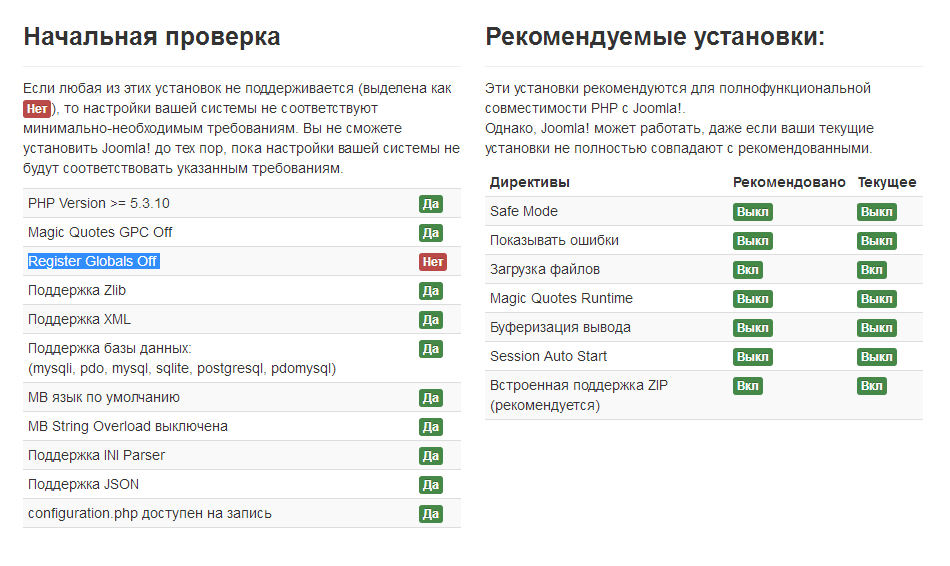Click the current Выкл badge for Magic Quotes Runtime
This screenshot has width=950, height=566.
[877, 299]
